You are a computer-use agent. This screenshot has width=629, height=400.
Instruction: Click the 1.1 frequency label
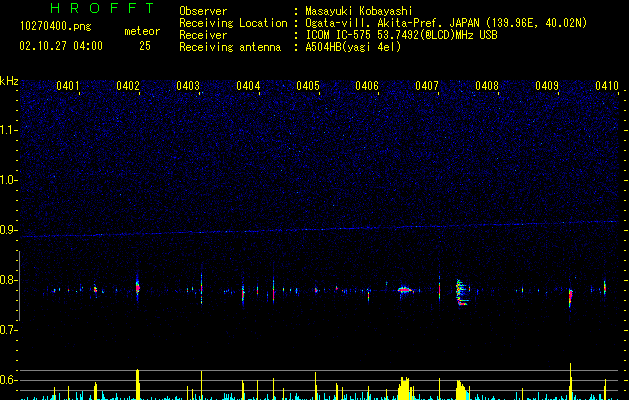coord(8,130)
